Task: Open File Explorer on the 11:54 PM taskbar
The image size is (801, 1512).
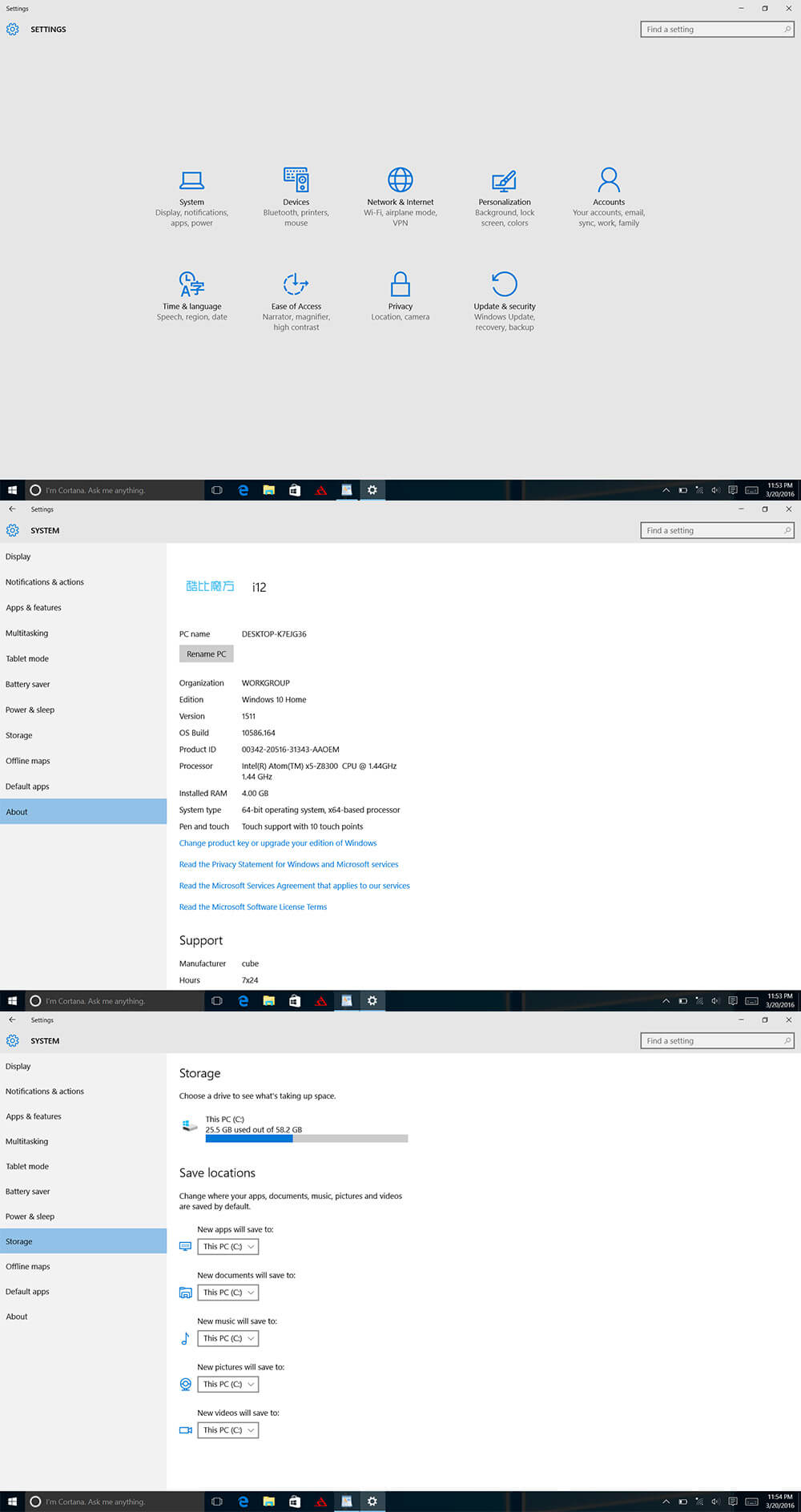Action: point(269,1502)
